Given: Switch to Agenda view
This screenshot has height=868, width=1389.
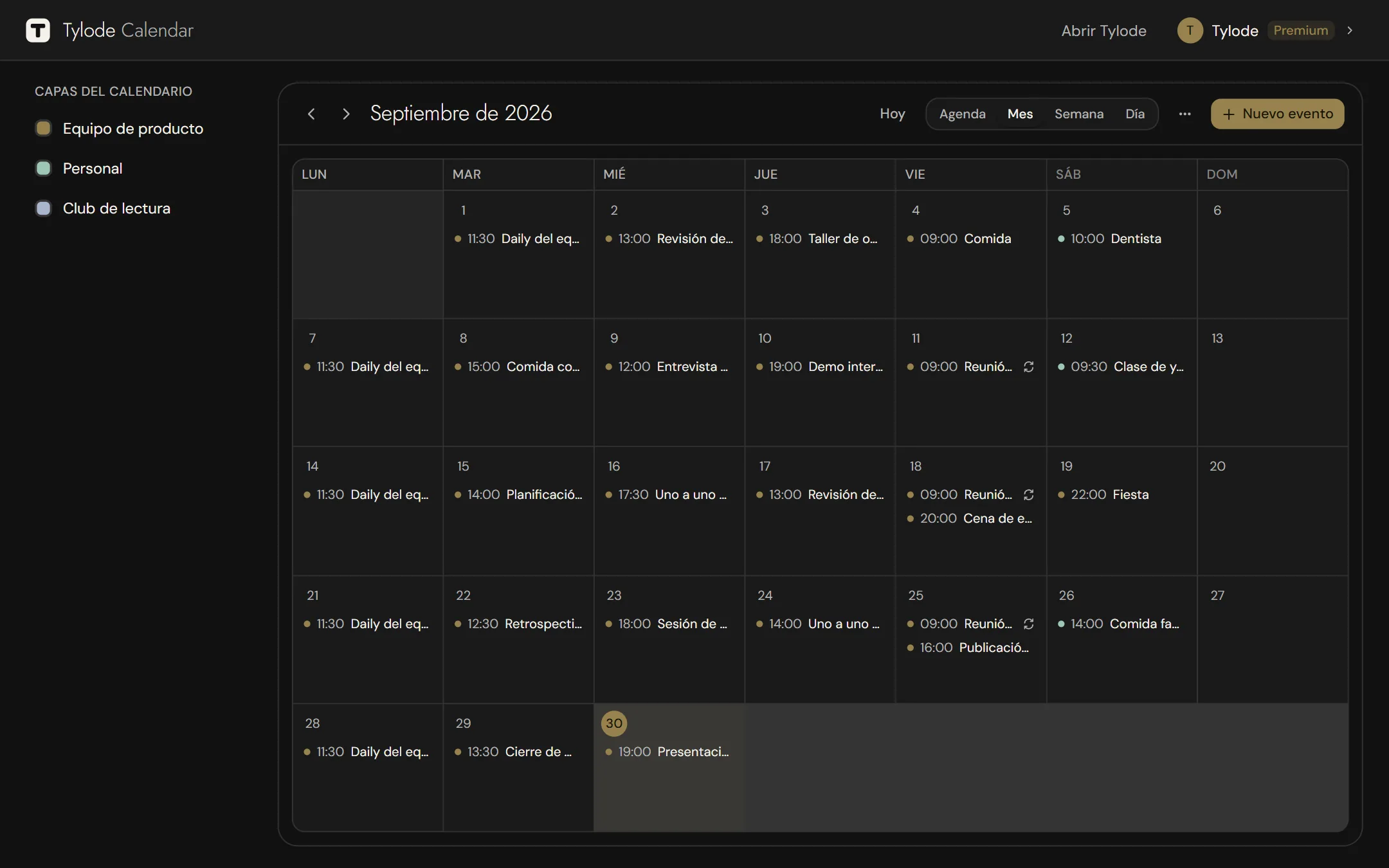Looking at the screenshot, I should pos(962,114).
